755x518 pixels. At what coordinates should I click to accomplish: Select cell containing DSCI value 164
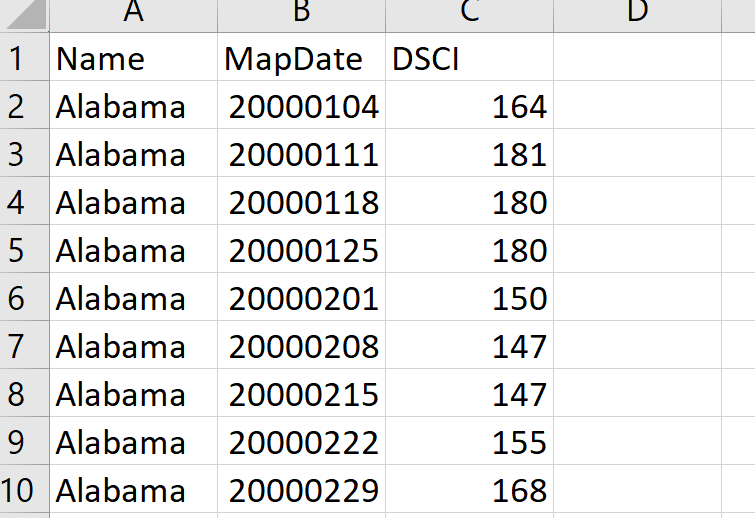[469, 106]
